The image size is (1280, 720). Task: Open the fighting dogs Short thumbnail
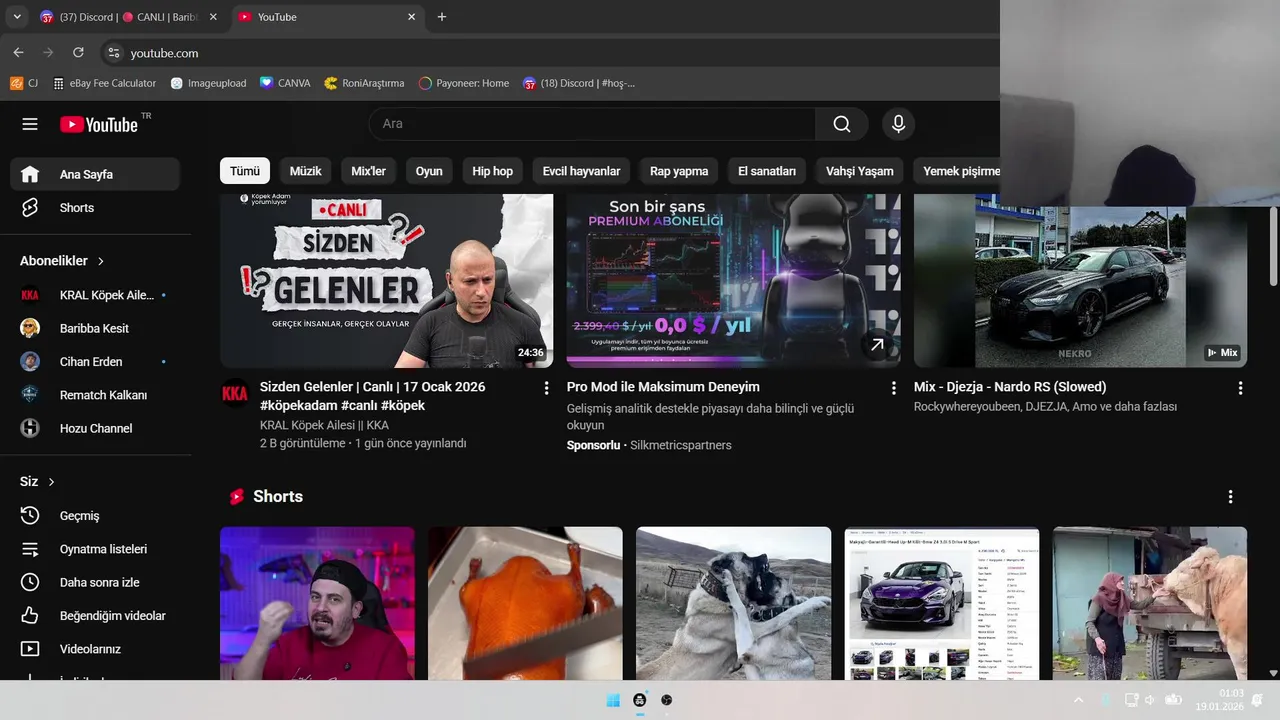733,604
